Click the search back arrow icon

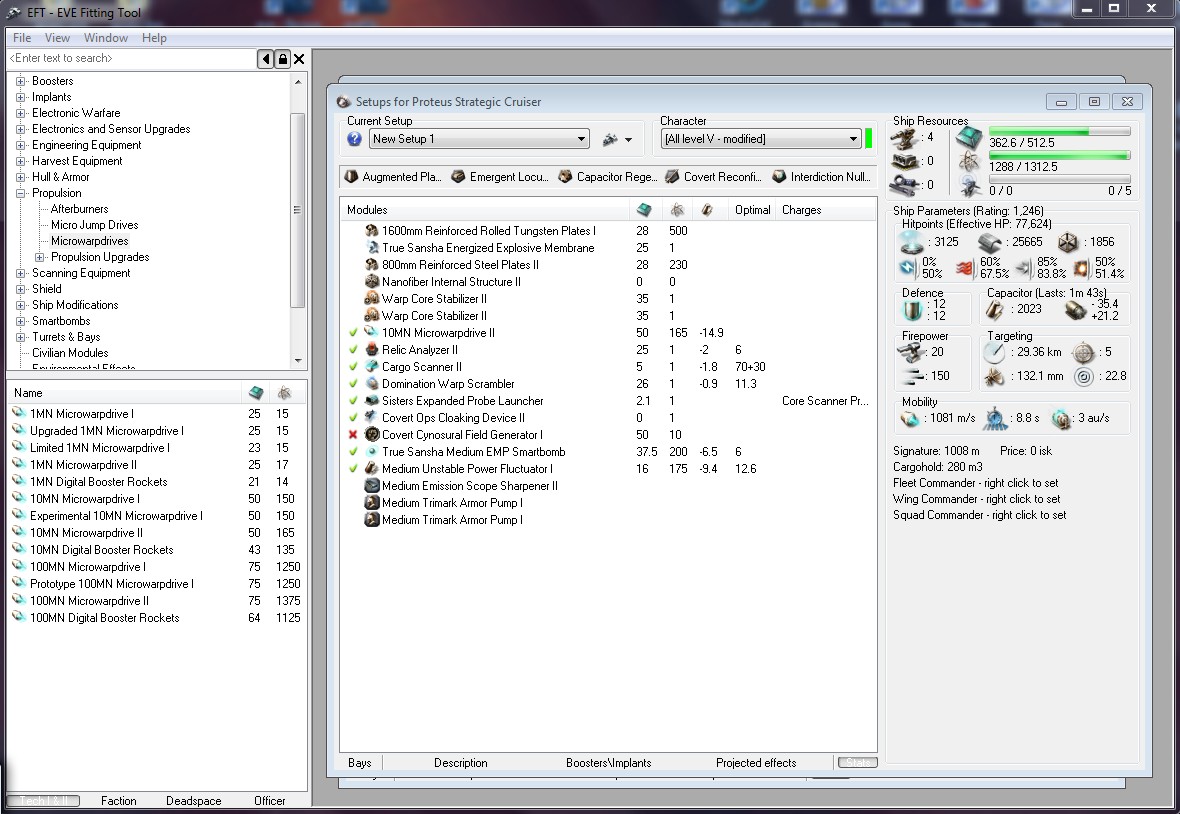click(265, 59)
